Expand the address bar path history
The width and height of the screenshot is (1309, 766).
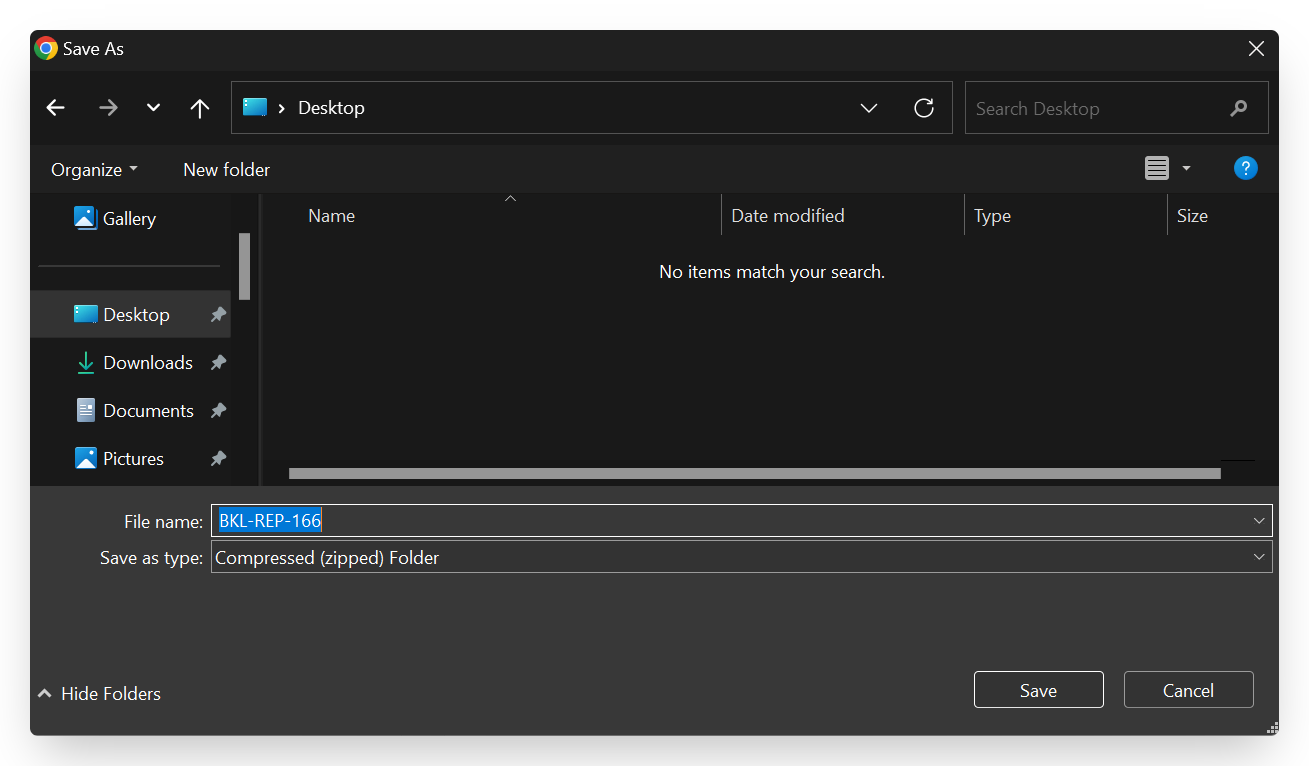(x=869, y=108)
